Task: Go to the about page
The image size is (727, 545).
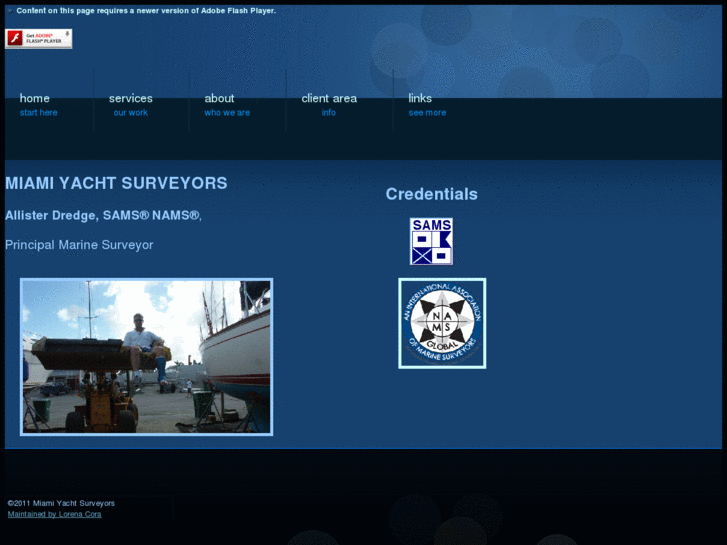Action: click(x=219, y=98)
